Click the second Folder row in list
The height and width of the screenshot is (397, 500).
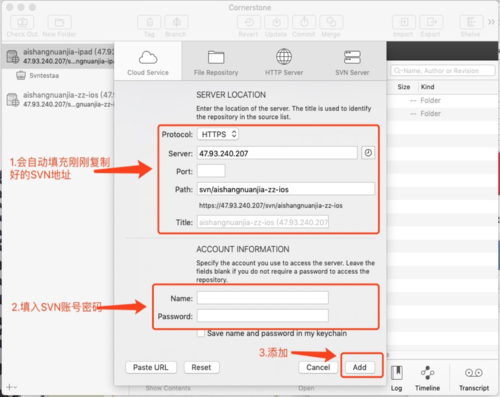[443, 114]
